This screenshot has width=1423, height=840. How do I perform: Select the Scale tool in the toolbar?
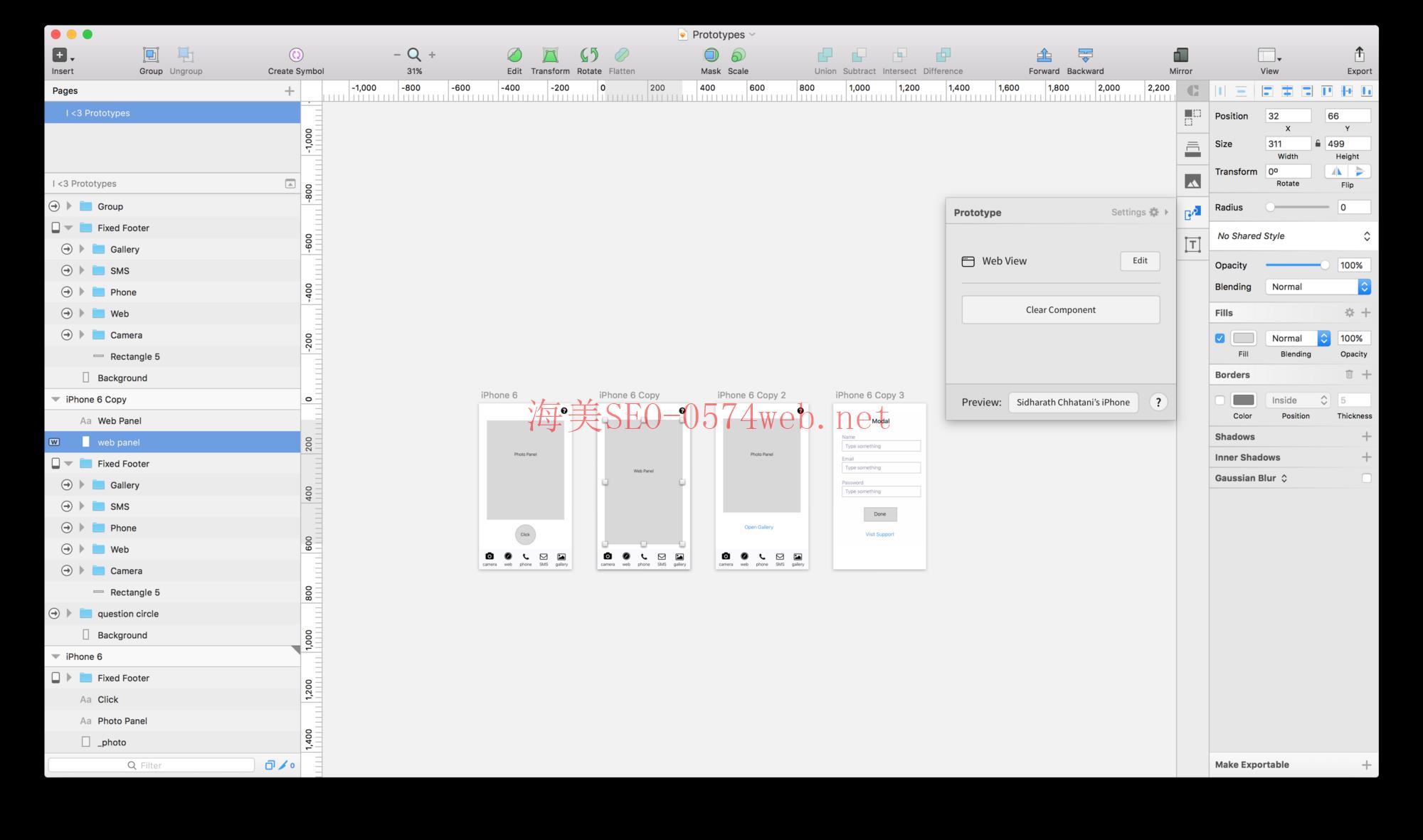point(739,55)
